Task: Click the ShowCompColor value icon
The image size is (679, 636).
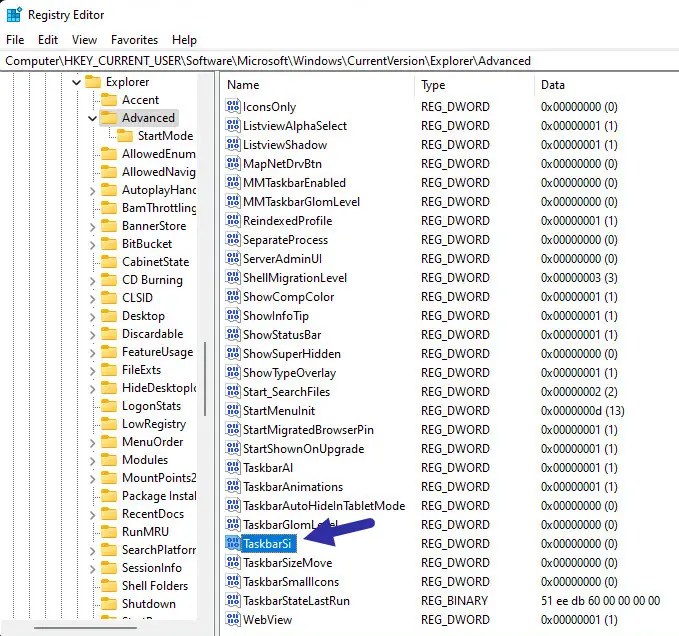Action: click(233, 297)
